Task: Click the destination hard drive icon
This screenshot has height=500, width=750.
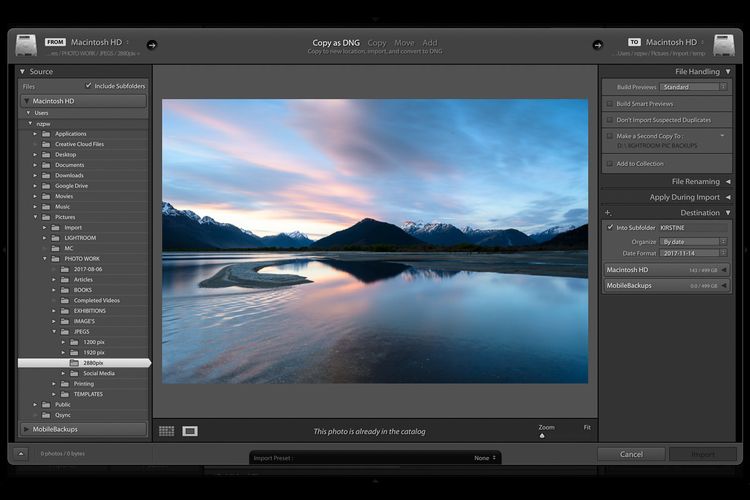Action: pos(723,46)
